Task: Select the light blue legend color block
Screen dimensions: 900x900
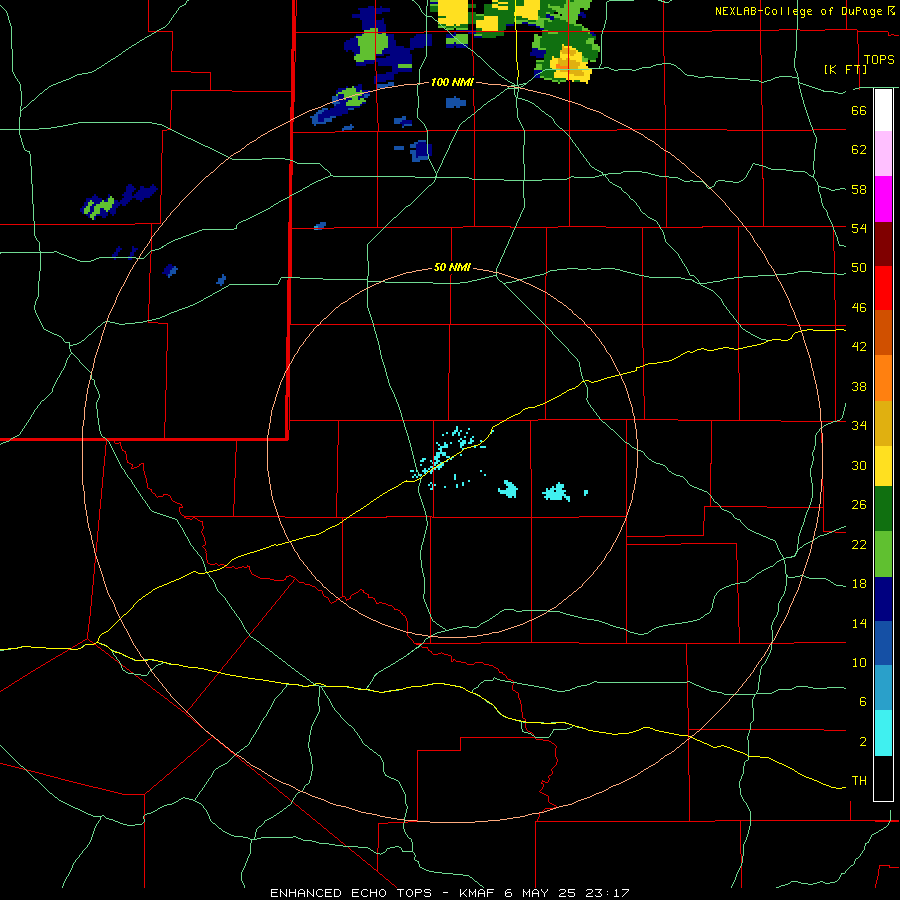Action: click(883, 688)
